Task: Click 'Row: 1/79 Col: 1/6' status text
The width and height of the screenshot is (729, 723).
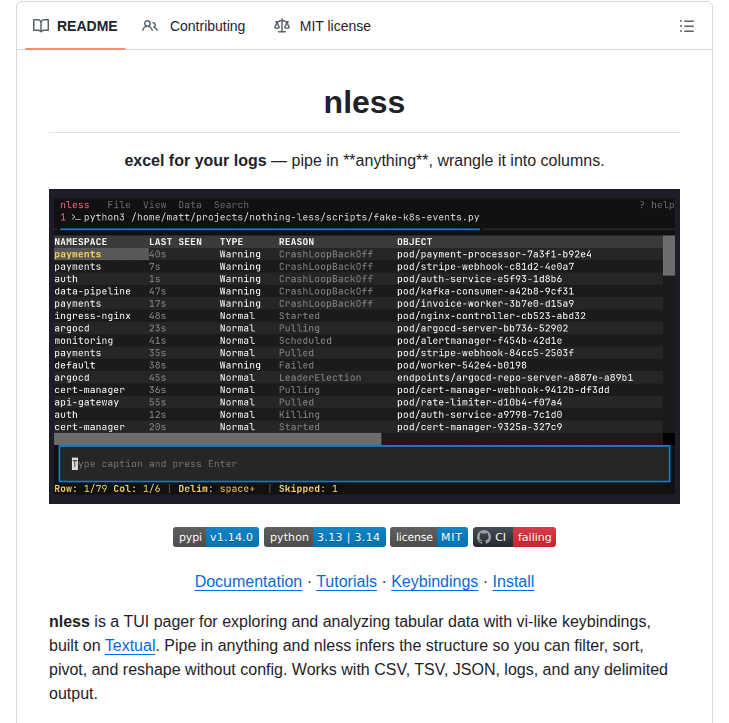Action: coord(107,489)
